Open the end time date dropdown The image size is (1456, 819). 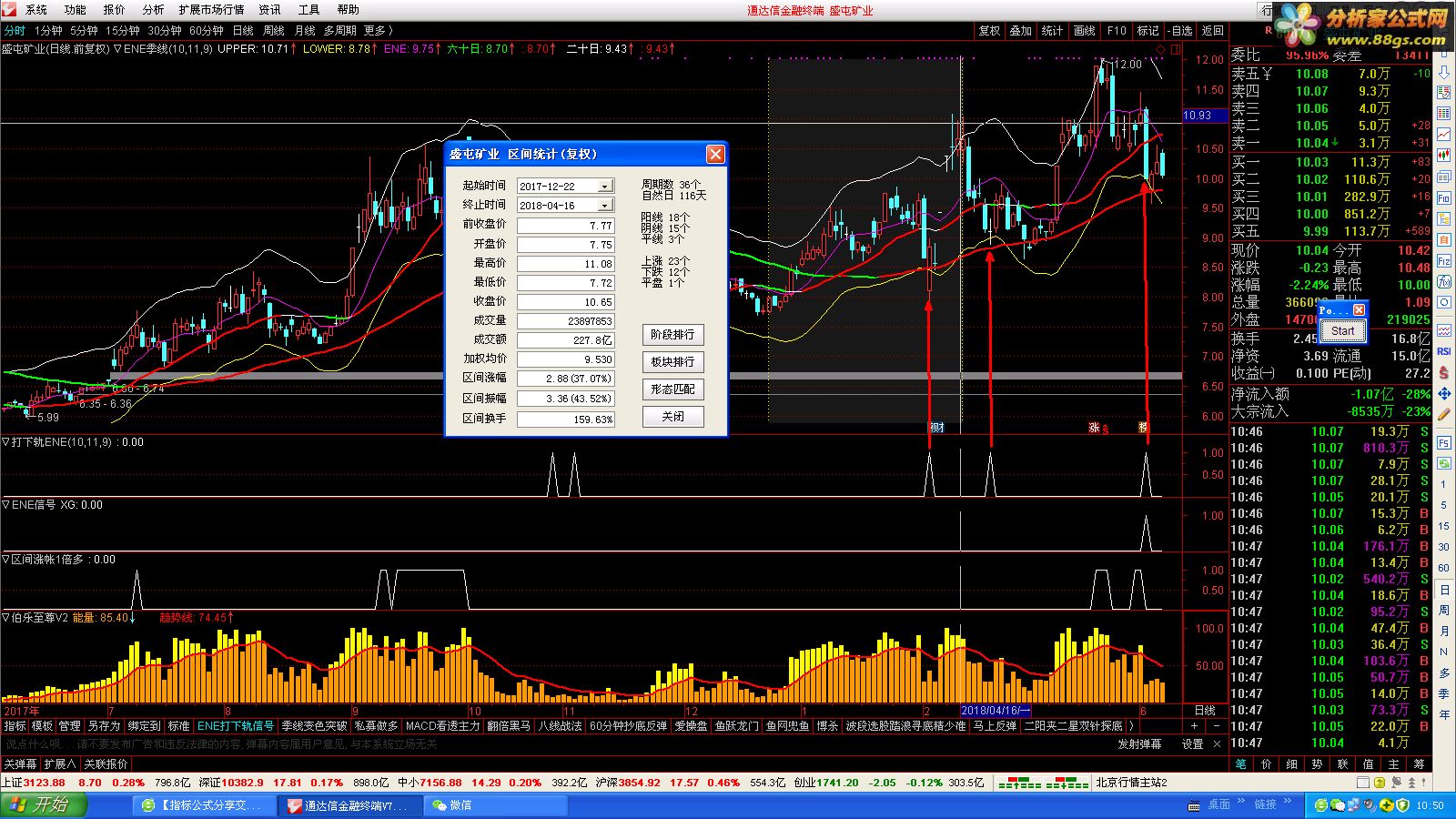(x=604, y=206)
